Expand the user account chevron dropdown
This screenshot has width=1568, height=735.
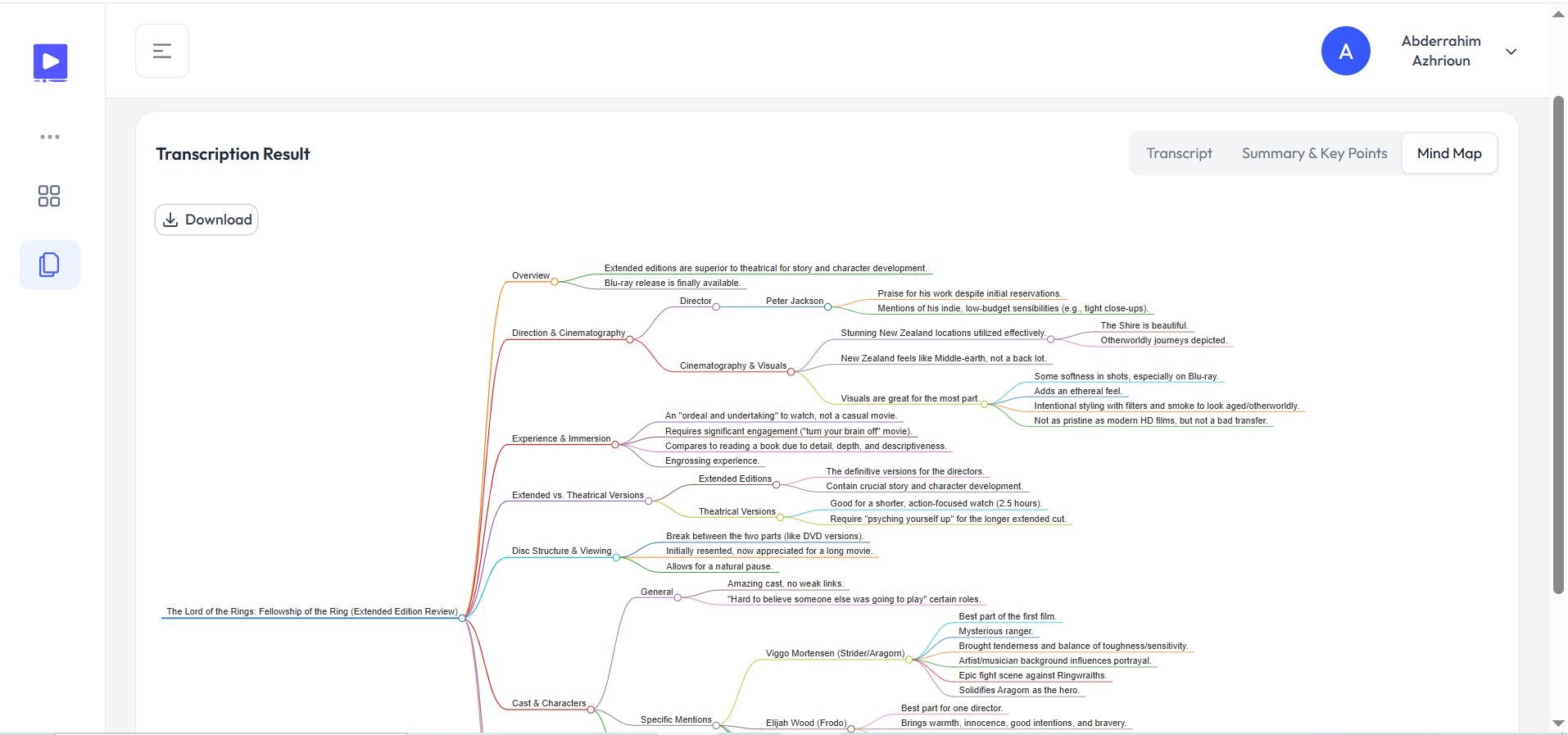click(x=1511, y=52)
